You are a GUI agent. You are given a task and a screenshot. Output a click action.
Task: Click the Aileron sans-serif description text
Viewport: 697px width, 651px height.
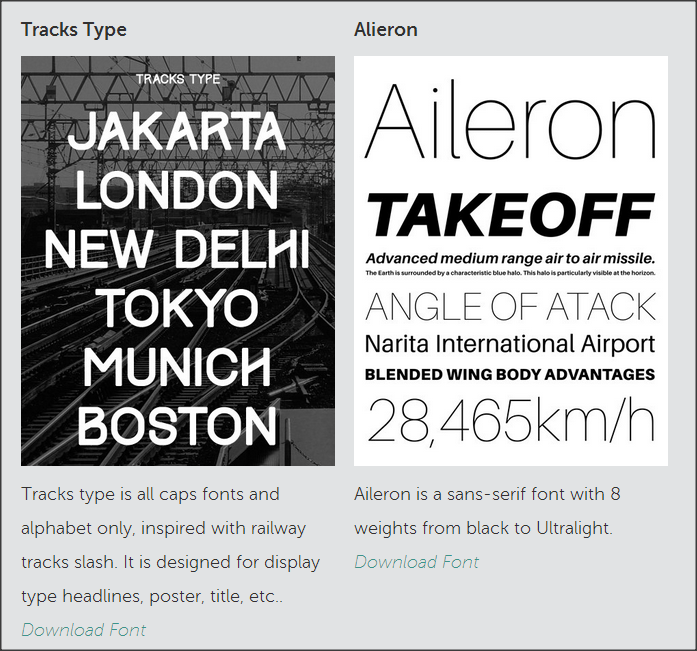(487, 511)
